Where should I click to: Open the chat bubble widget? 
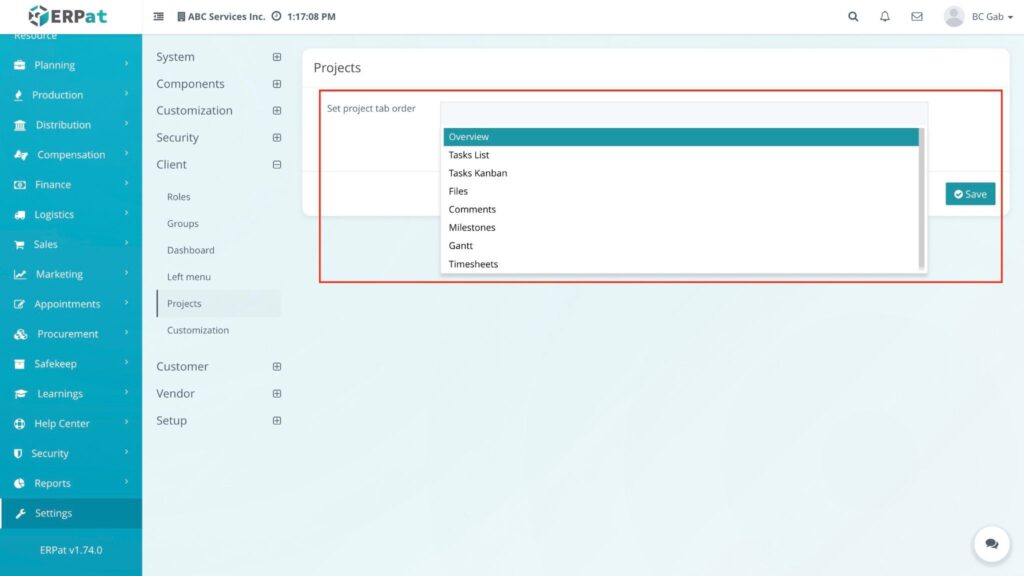coord(991,544)
